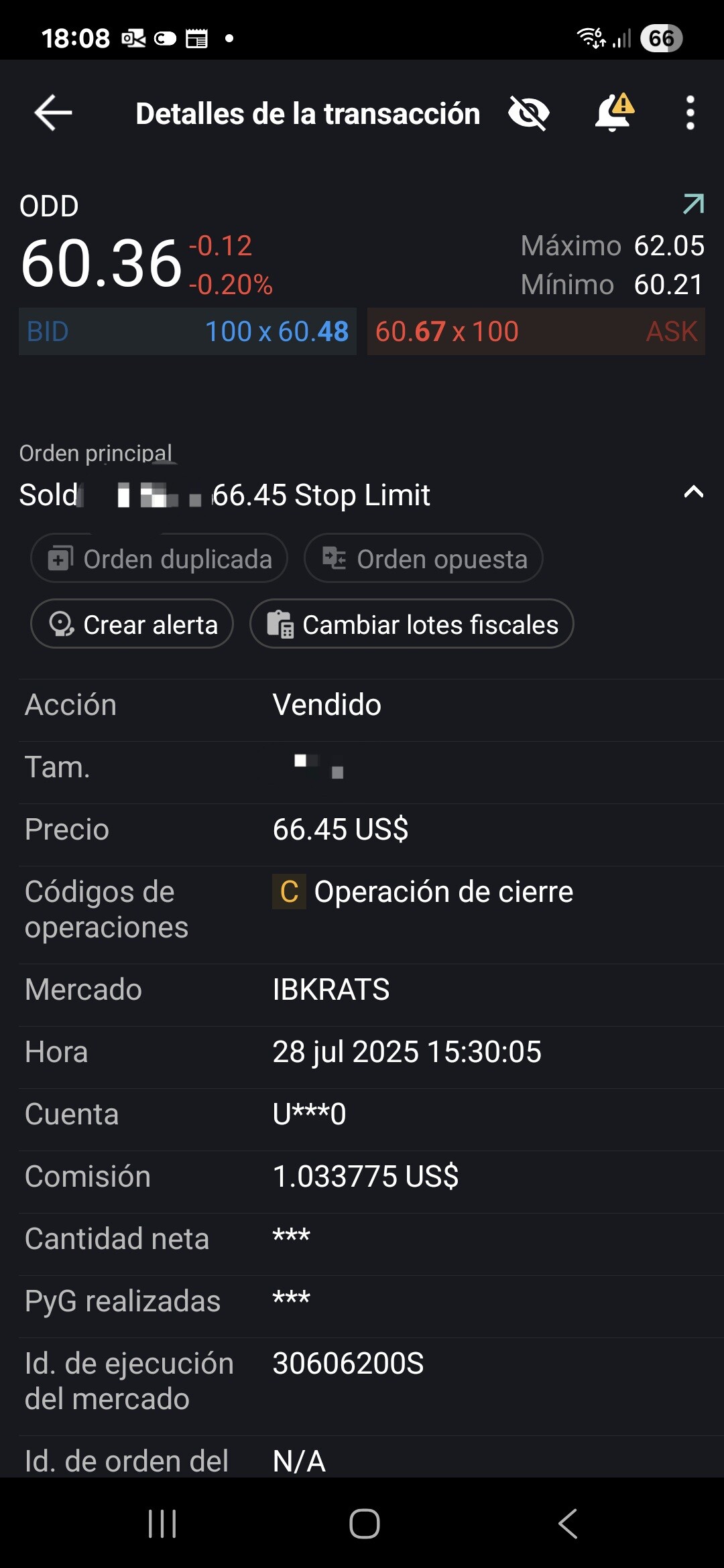This screenshot has height=1568, width=724.
Task: Tap the Orden duplicada button
Action: [160, 558]
